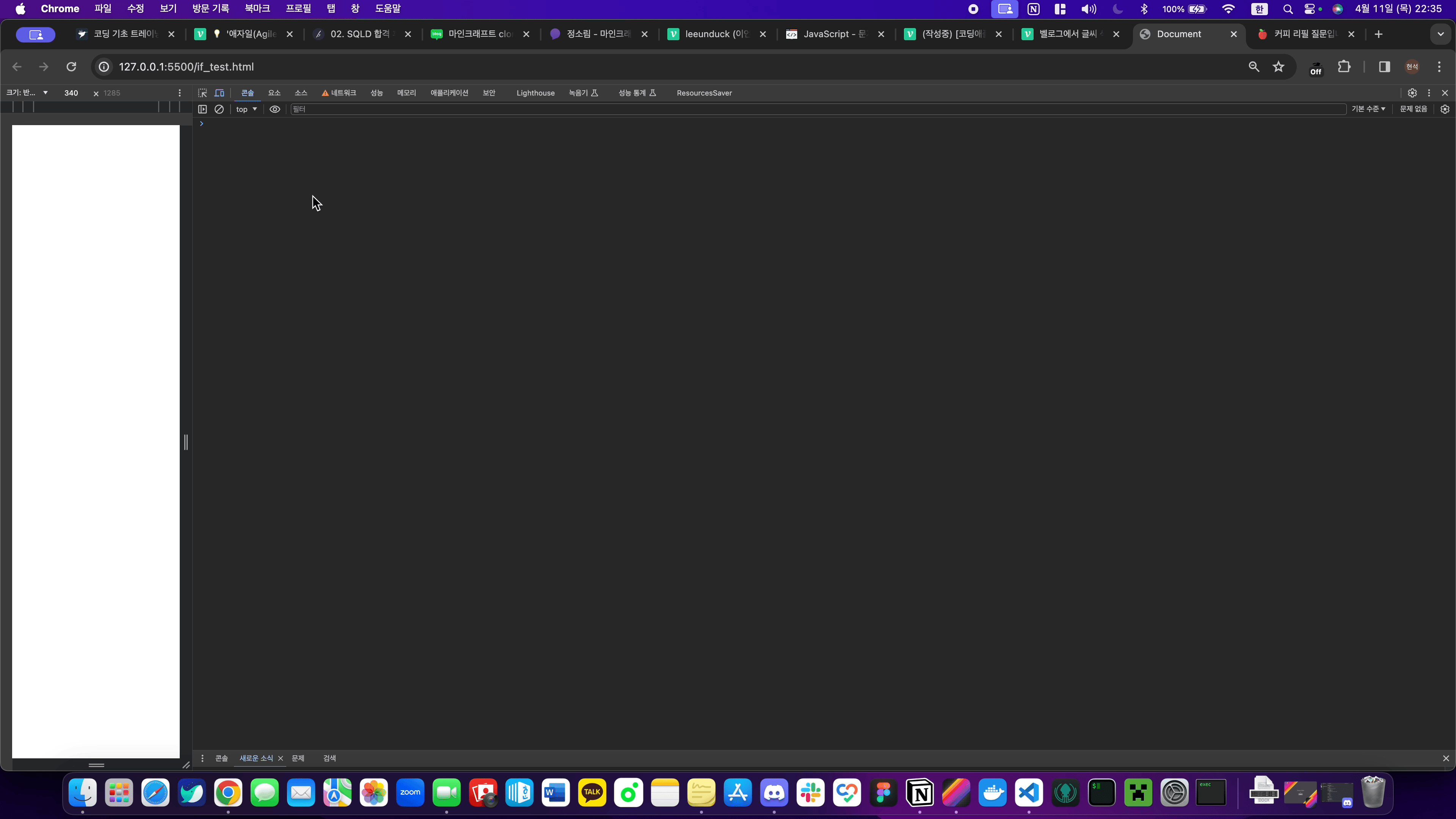Open device toolbar more options menu
The width and height of the screenshot is (1456, 819).
pos(180,93)
